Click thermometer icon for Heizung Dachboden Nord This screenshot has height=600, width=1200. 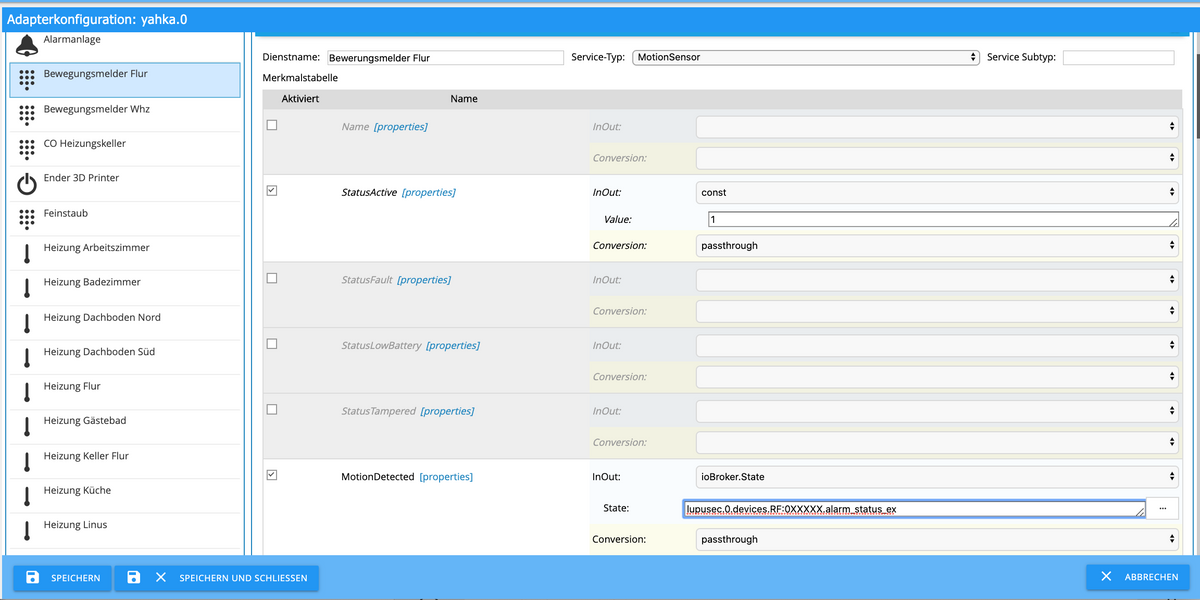coord(27,323)
